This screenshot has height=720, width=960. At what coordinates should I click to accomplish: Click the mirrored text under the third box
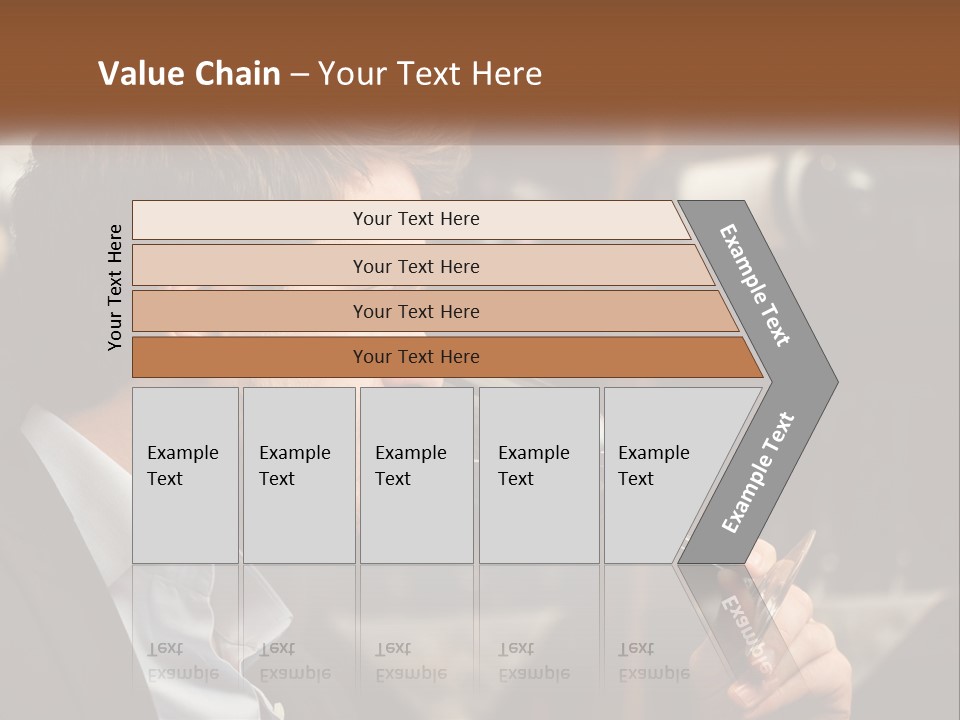tap(410, 661)
